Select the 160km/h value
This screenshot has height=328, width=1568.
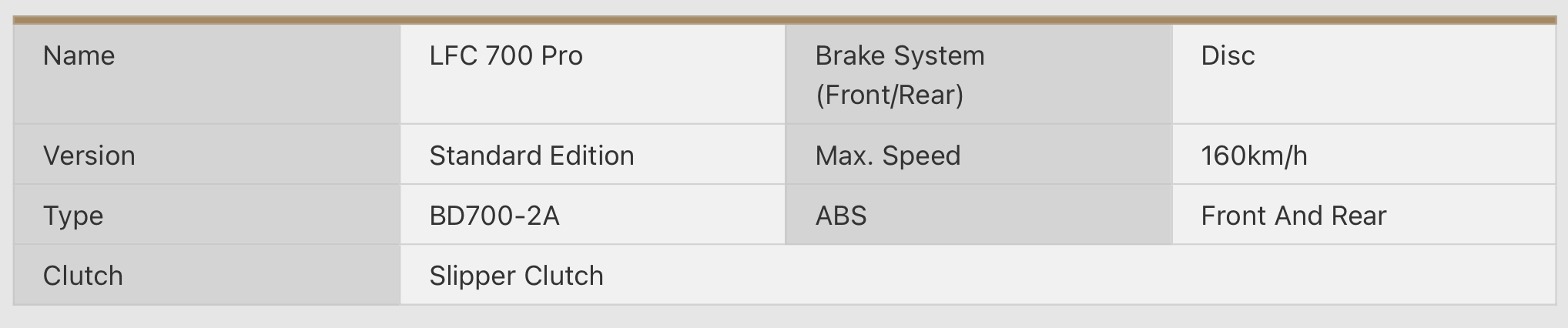point(1254,156)
